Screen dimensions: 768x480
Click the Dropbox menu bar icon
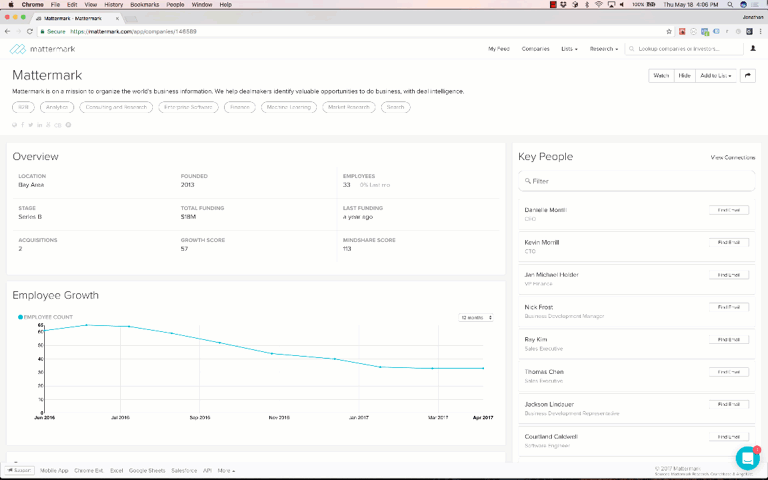(x=564, y=4)
